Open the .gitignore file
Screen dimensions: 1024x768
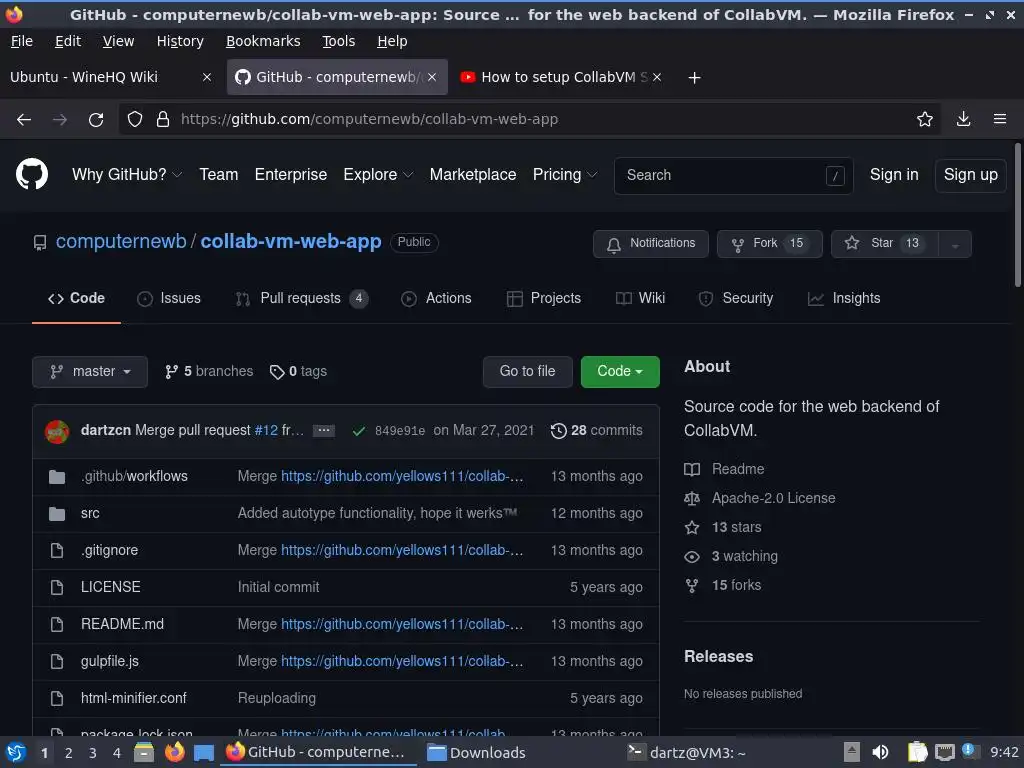110,550
